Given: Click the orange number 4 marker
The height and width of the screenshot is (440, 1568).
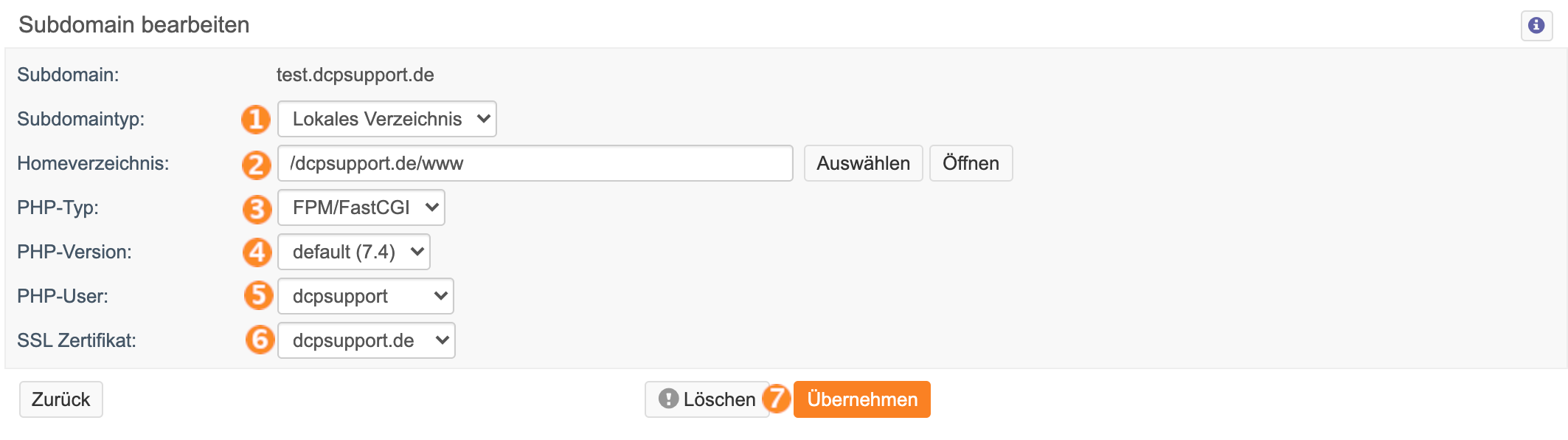Looking at the screenshot, I should click(x=257, y=252).
